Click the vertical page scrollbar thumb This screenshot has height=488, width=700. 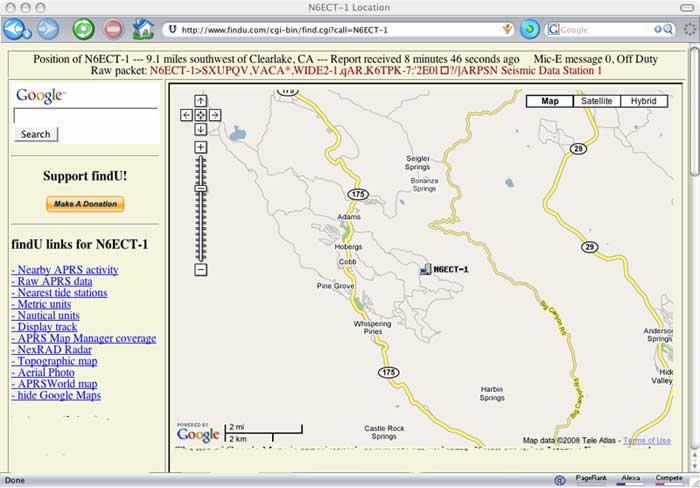pos(694,112)
